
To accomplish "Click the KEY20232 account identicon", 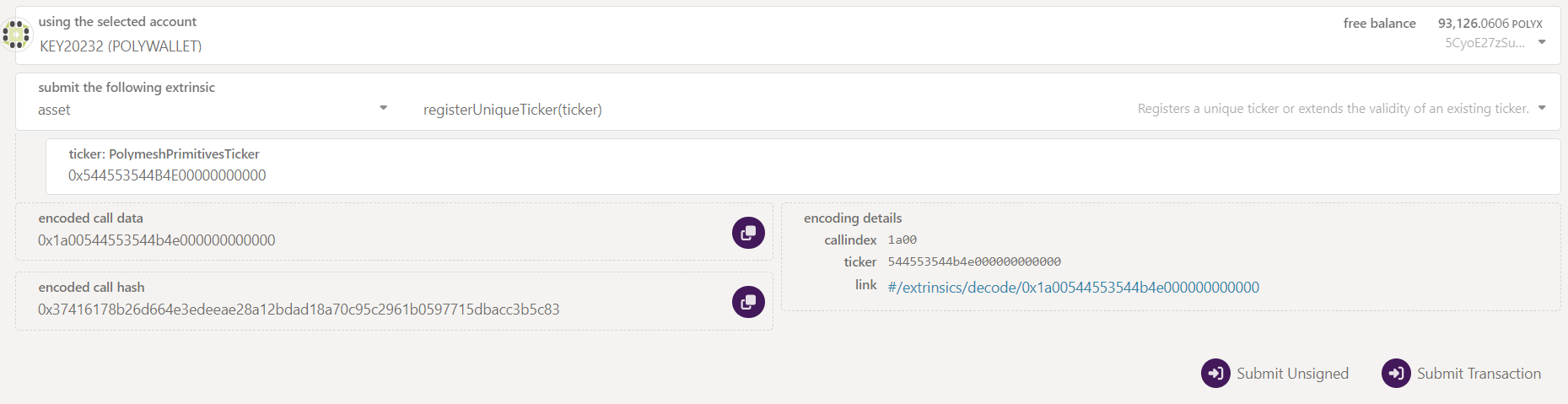I will (16, 35).
